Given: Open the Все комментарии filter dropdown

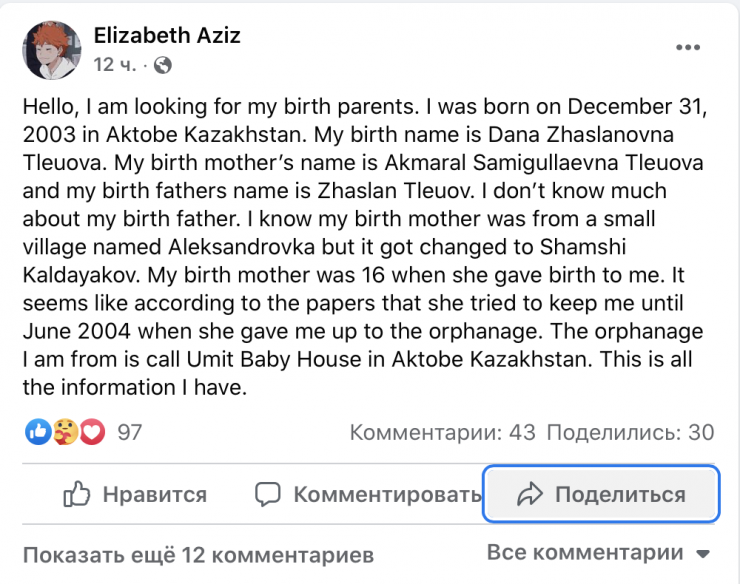Looking at the screenshot, I should point(586,553).
